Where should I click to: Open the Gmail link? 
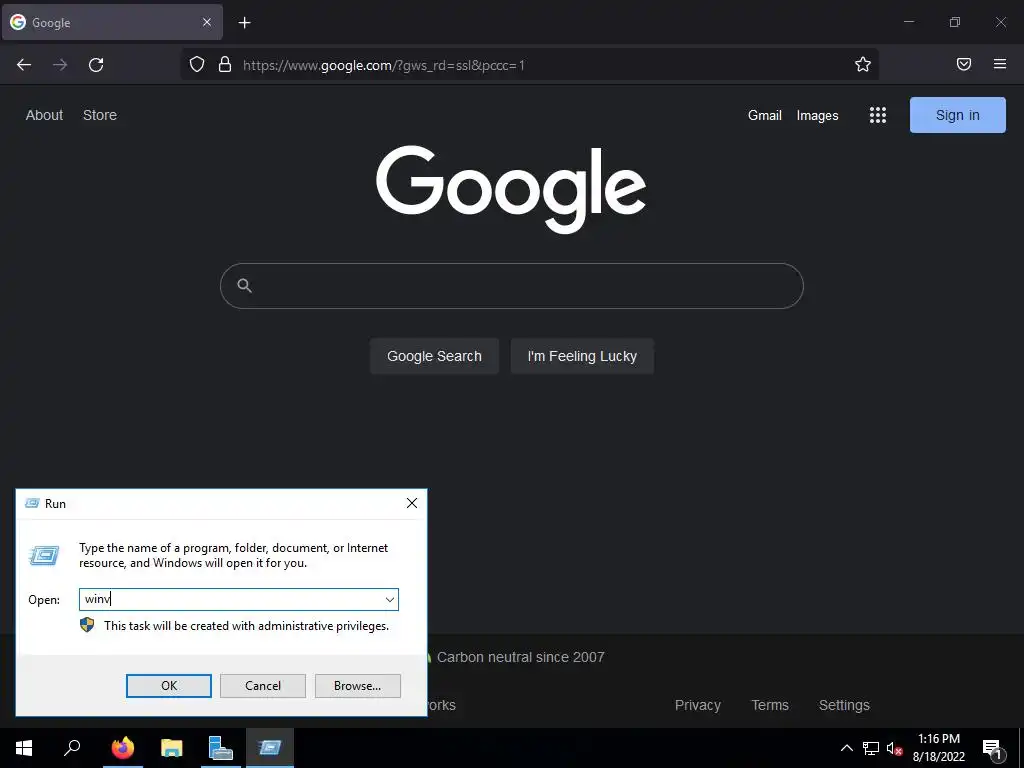[x=765, y=116]
